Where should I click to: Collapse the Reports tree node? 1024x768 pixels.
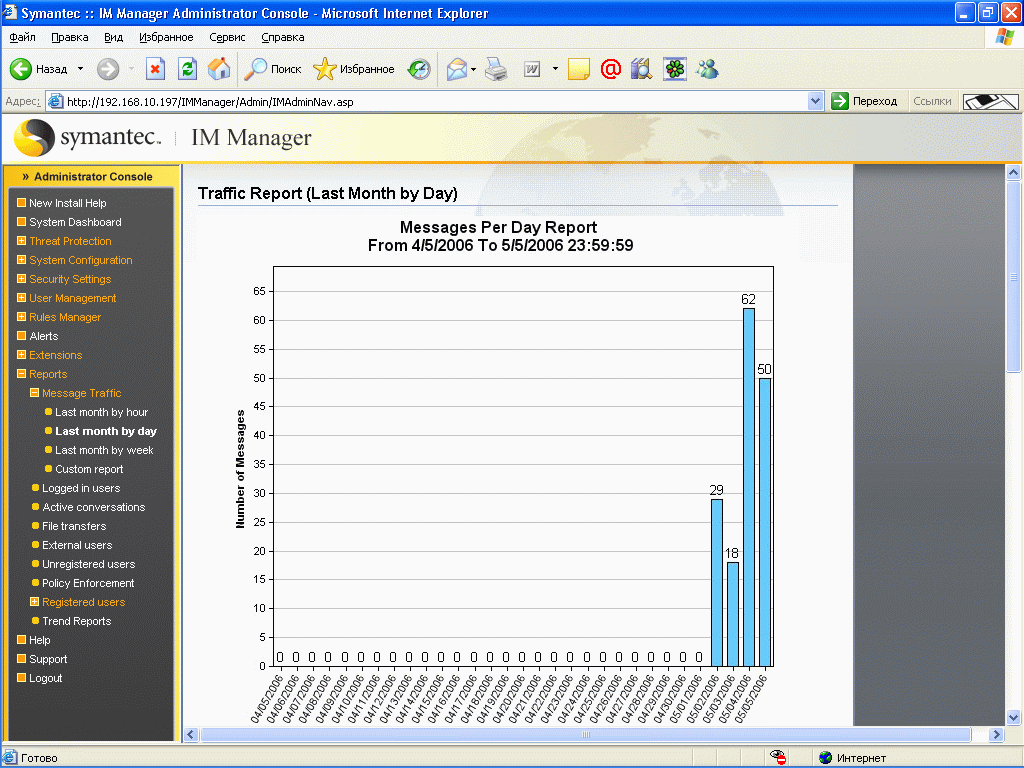pos(21,374)
